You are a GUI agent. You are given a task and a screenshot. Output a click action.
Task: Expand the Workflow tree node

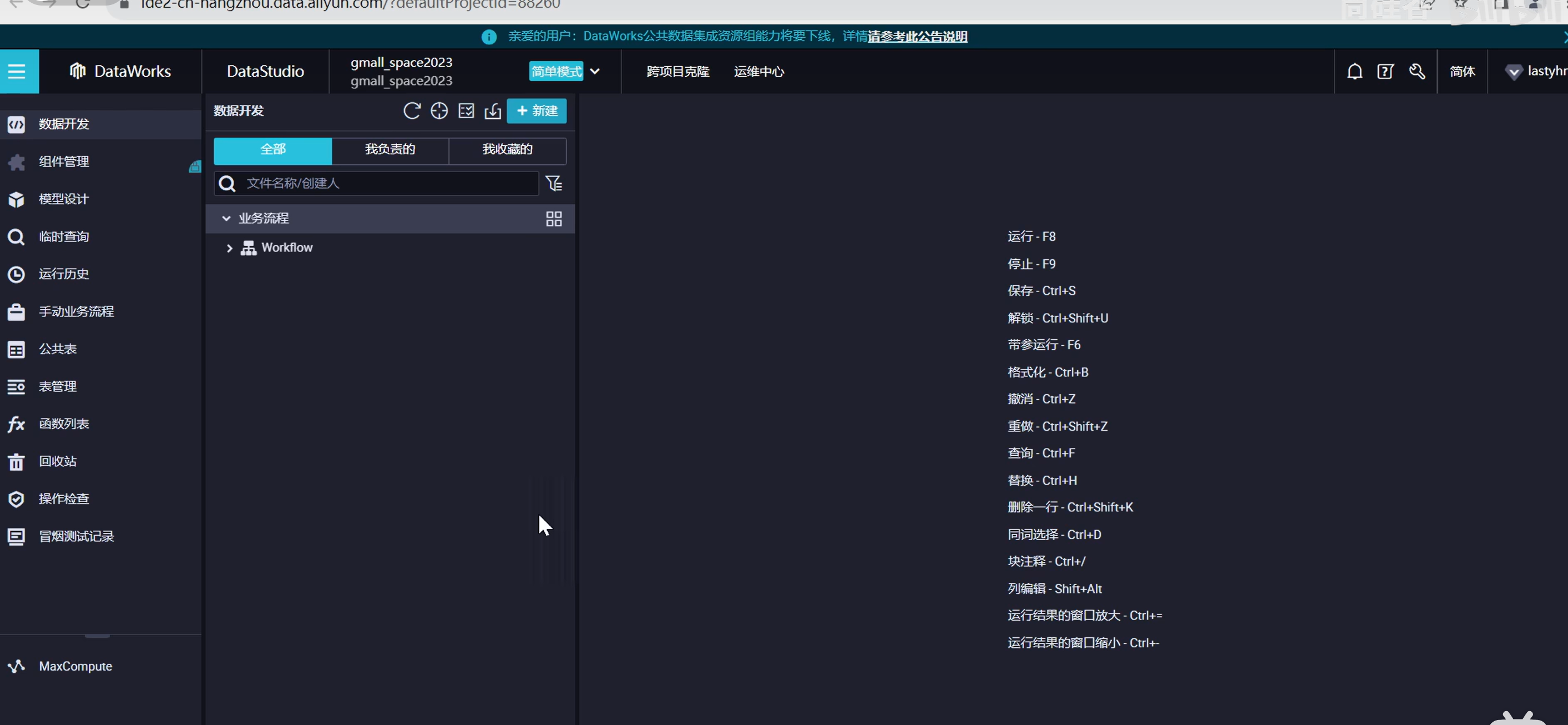point(230,248)
